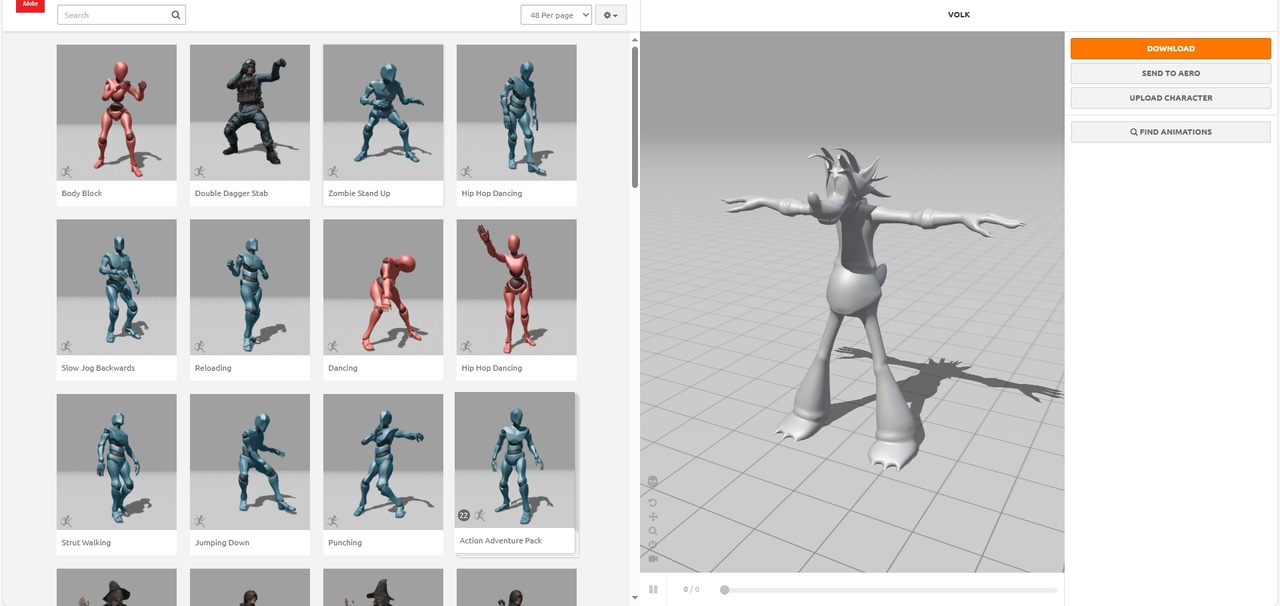
Task: Click running figure icon on Slow Jog Backwards
Action: pos(66,346)
